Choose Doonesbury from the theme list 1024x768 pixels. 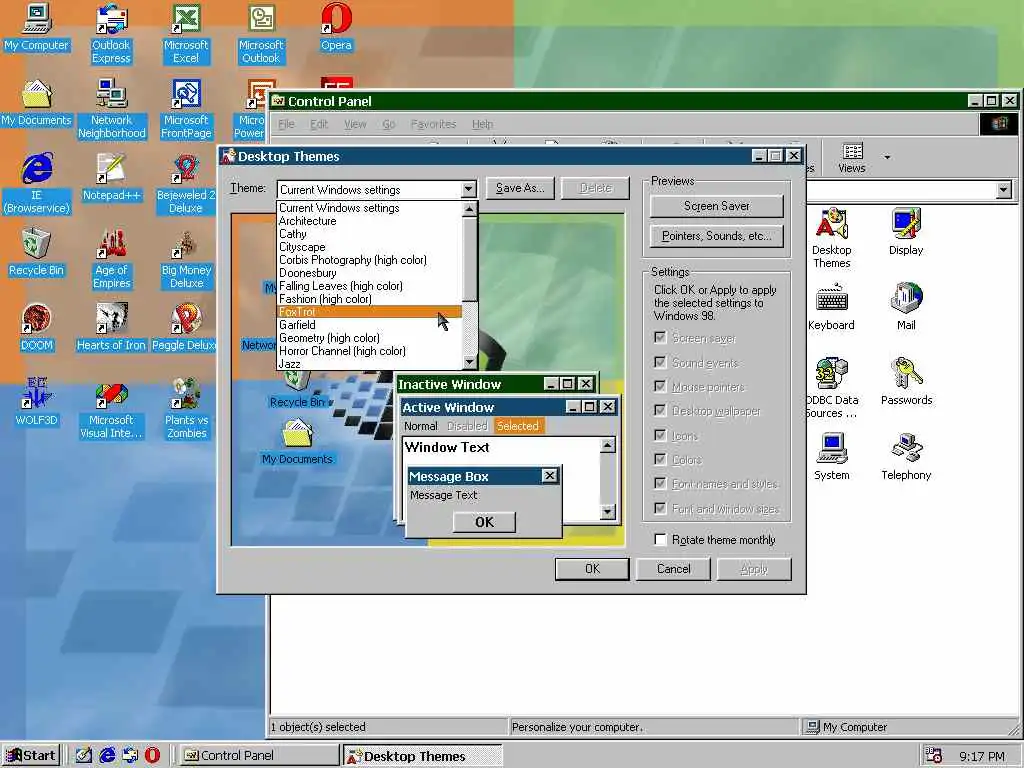[x=370, y=273]
